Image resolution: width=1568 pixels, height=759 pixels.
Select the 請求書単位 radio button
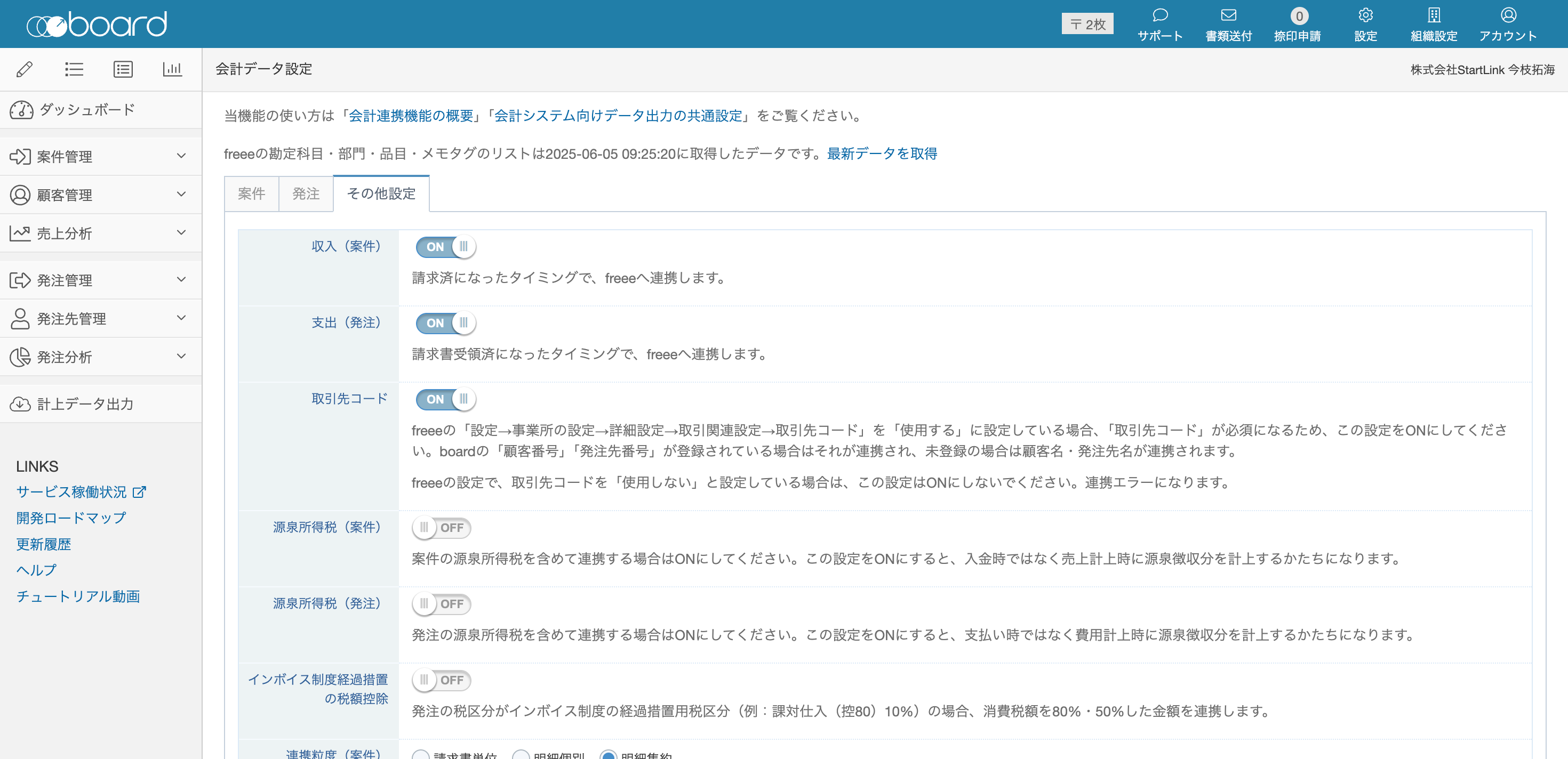coord(421,755)
